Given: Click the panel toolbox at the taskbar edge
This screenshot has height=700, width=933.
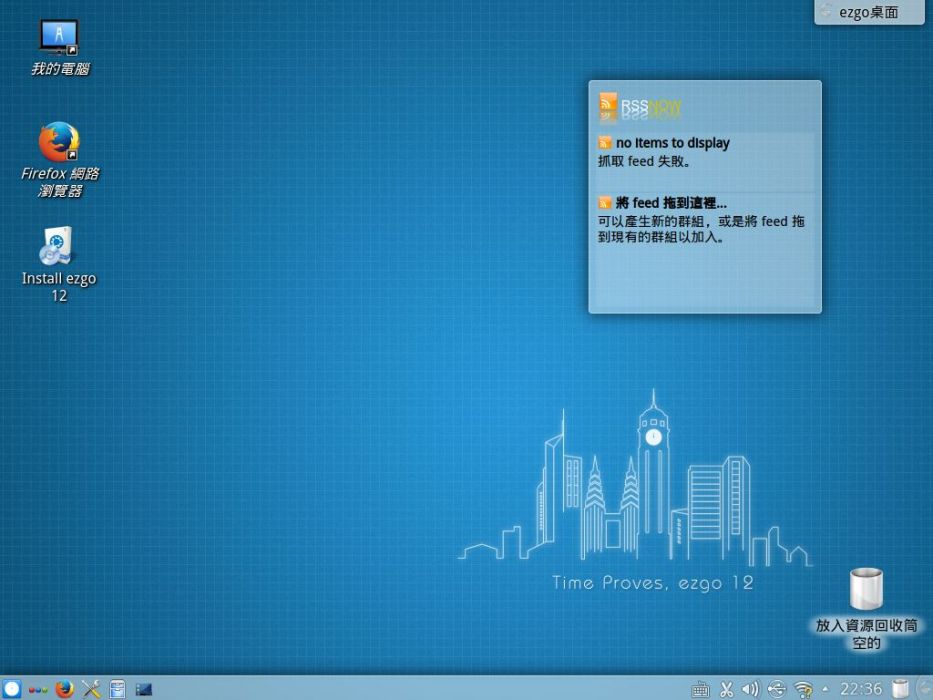Looking at the screenshot, I should [925, 688].
